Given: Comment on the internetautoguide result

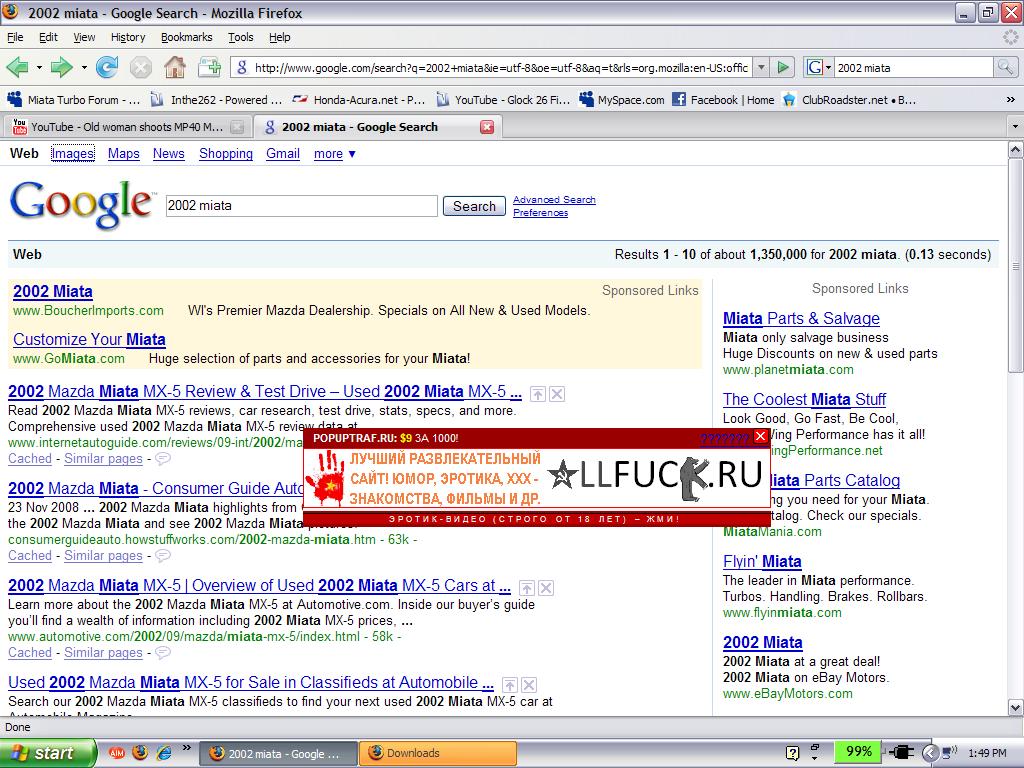Looking at the screenshot, I should tap(163, 458).
